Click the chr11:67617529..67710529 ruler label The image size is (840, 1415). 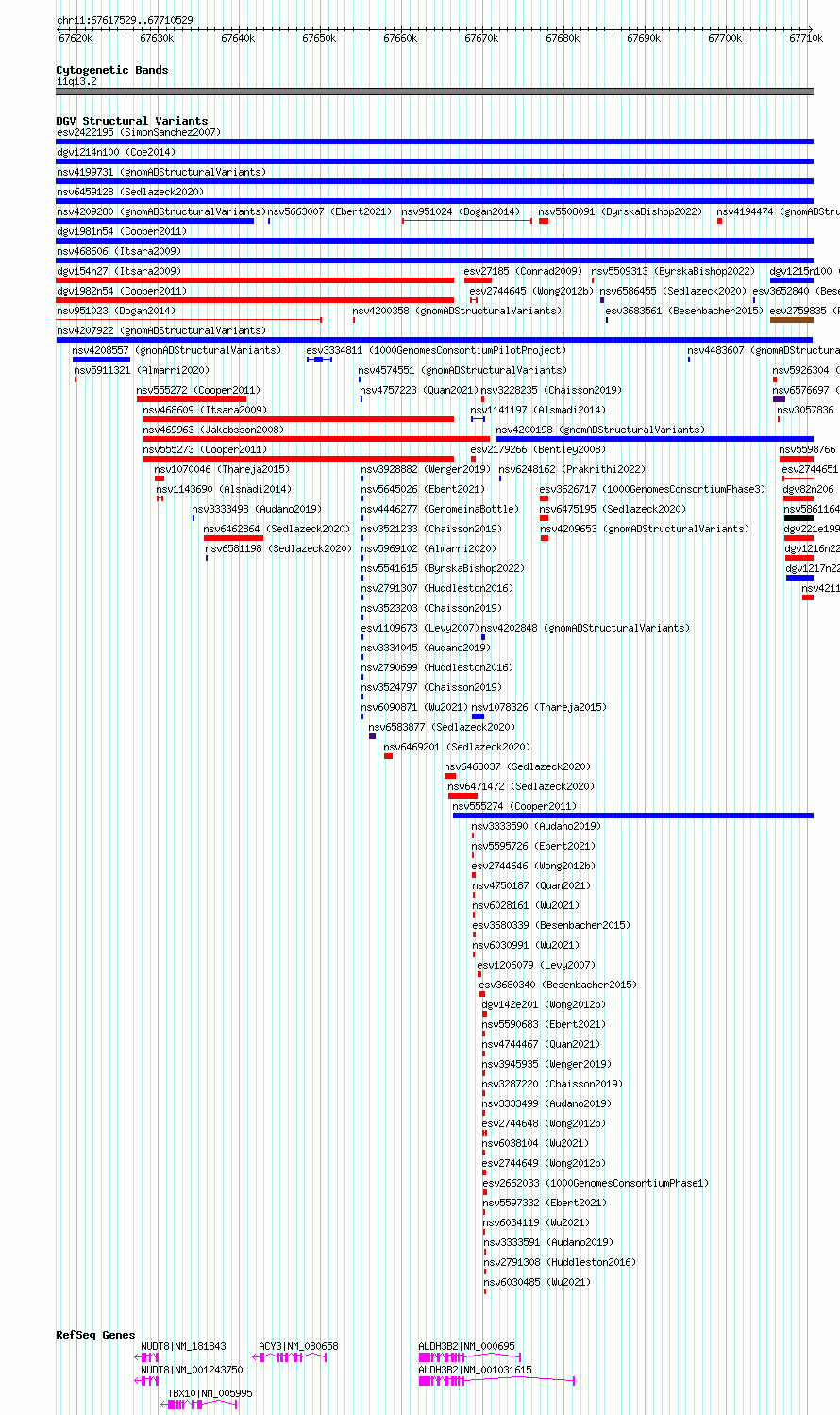point(125,20)
